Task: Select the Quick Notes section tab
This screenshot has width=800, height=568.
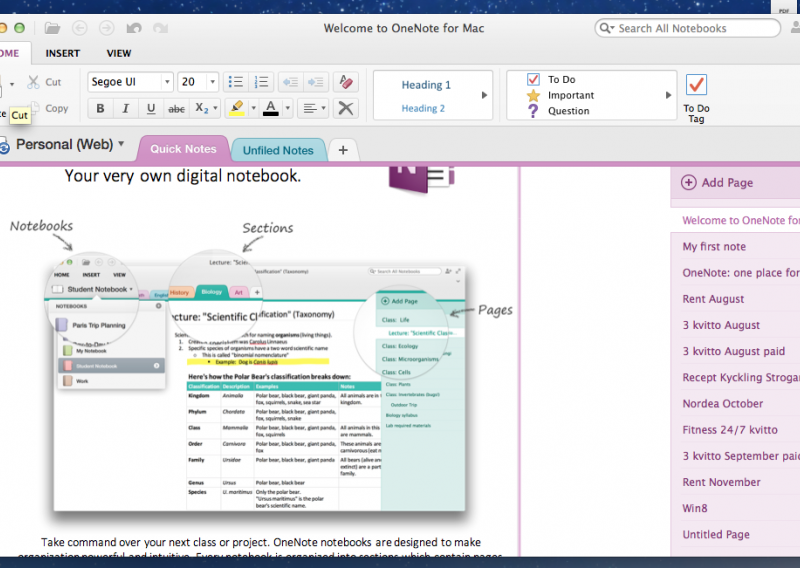Action: click(x=183, y=149)
